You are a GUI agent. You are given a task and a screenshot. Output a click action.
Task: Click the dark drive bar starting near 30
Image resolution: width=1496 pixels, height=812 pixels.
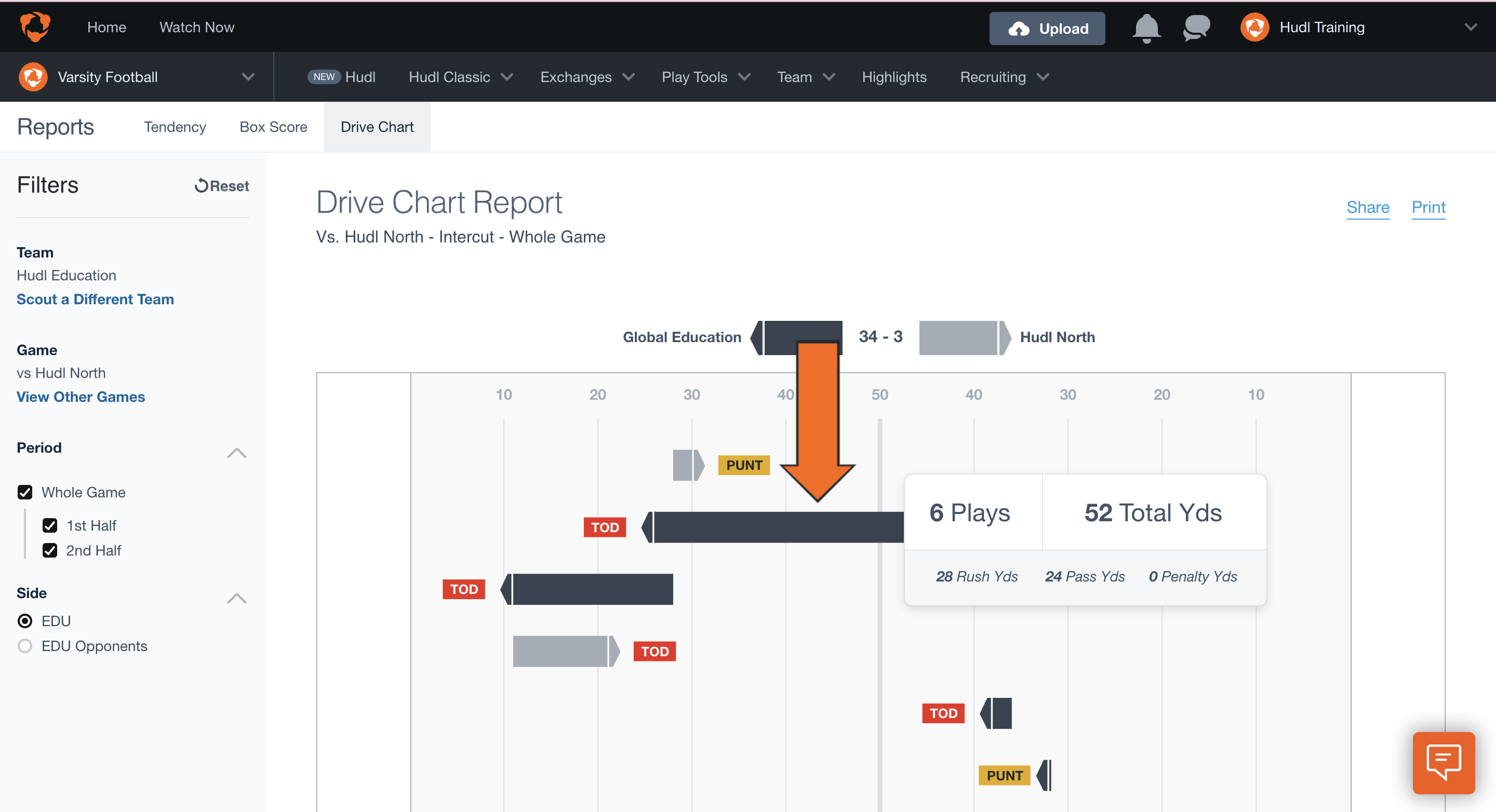pyautogui.click(x=586, y=589)
